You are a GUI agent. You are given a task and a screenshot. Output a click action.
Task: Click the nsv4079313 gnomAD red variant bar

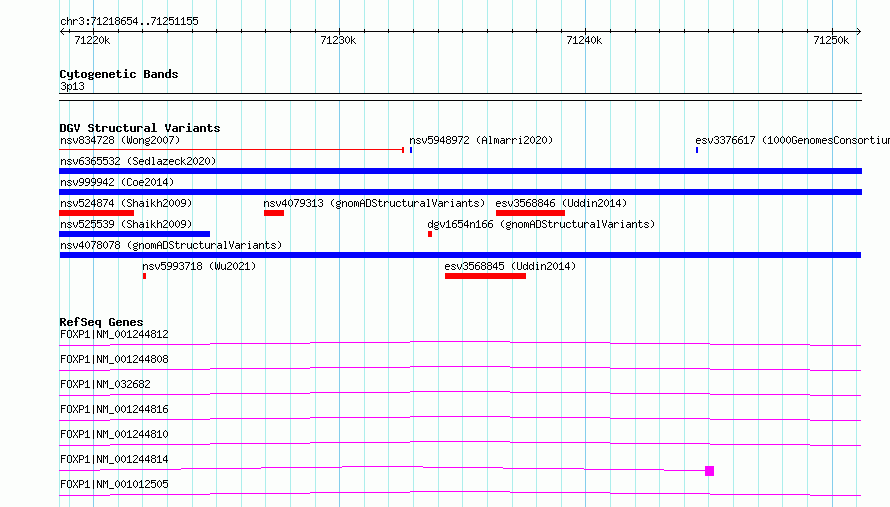(x=274, y=213)
